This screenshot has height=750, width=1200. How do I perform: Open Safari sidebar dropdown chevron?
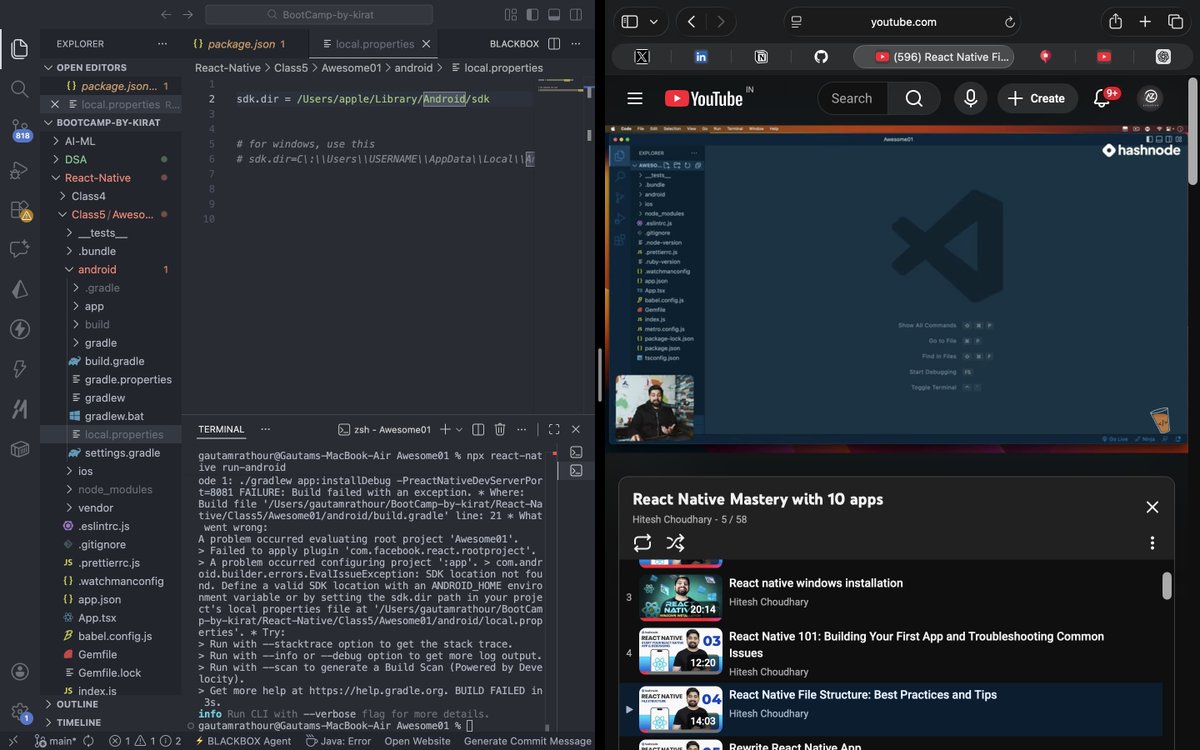[x=654, y=22]
